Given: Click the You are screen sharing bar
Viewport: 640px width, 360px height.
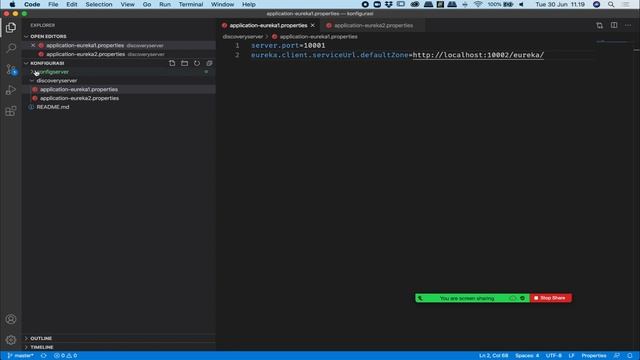Looking at the screenshot, I should (472, 298).
